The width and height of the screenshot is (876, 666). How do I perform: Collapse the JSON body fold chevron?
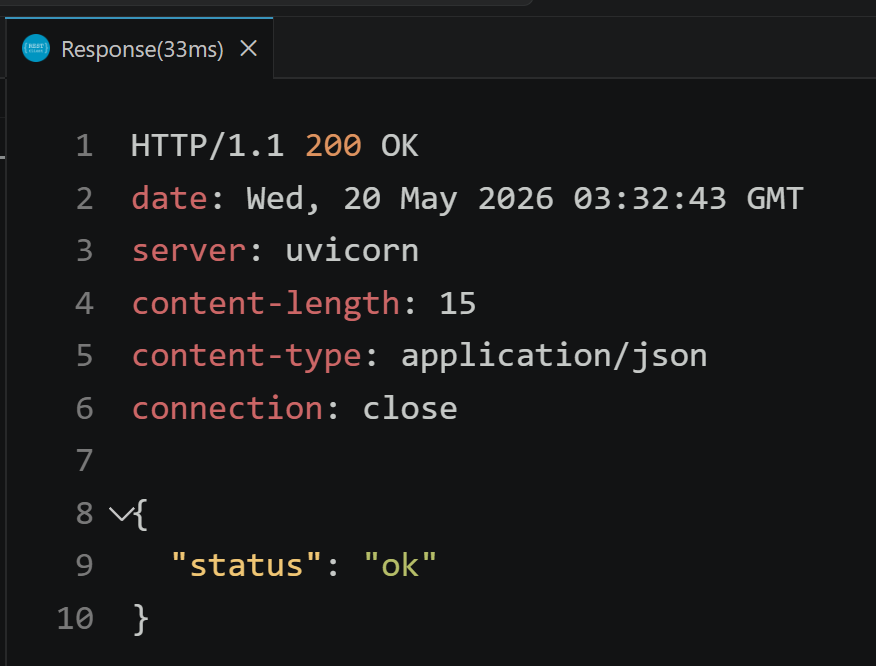(x=120, y=513)
